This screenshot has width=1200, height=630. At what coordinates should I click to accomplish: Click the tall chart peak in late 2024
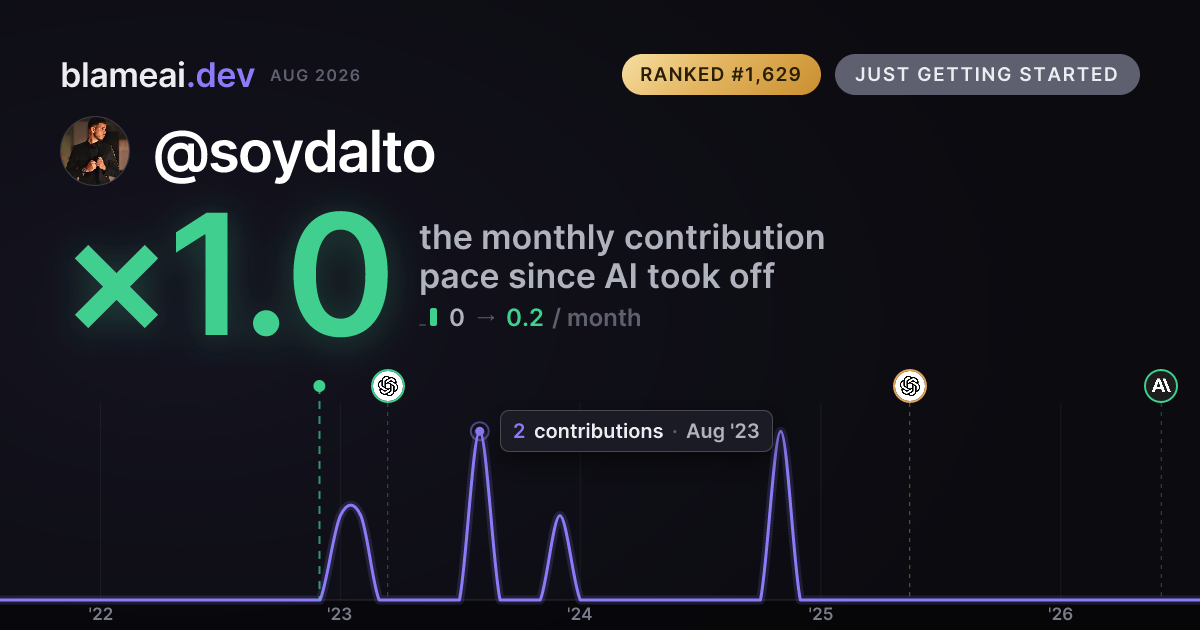[x=781, y=434]
